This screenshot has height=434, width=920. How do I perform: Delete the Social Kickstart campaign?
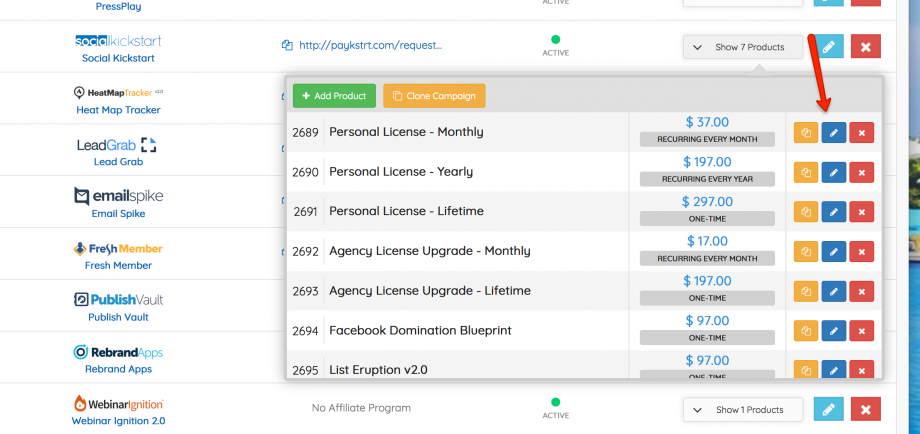(x=865, y=47)
